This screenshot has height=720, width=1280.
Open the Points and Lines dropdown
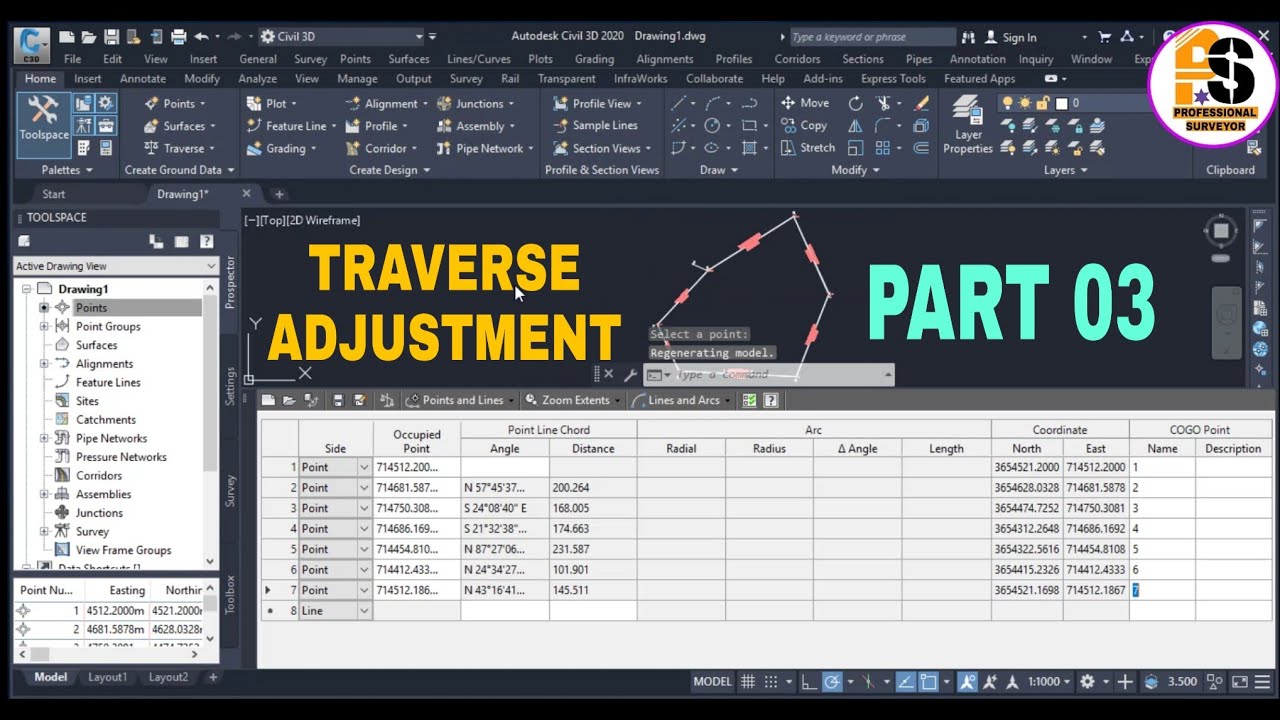[x=461, y=400]
